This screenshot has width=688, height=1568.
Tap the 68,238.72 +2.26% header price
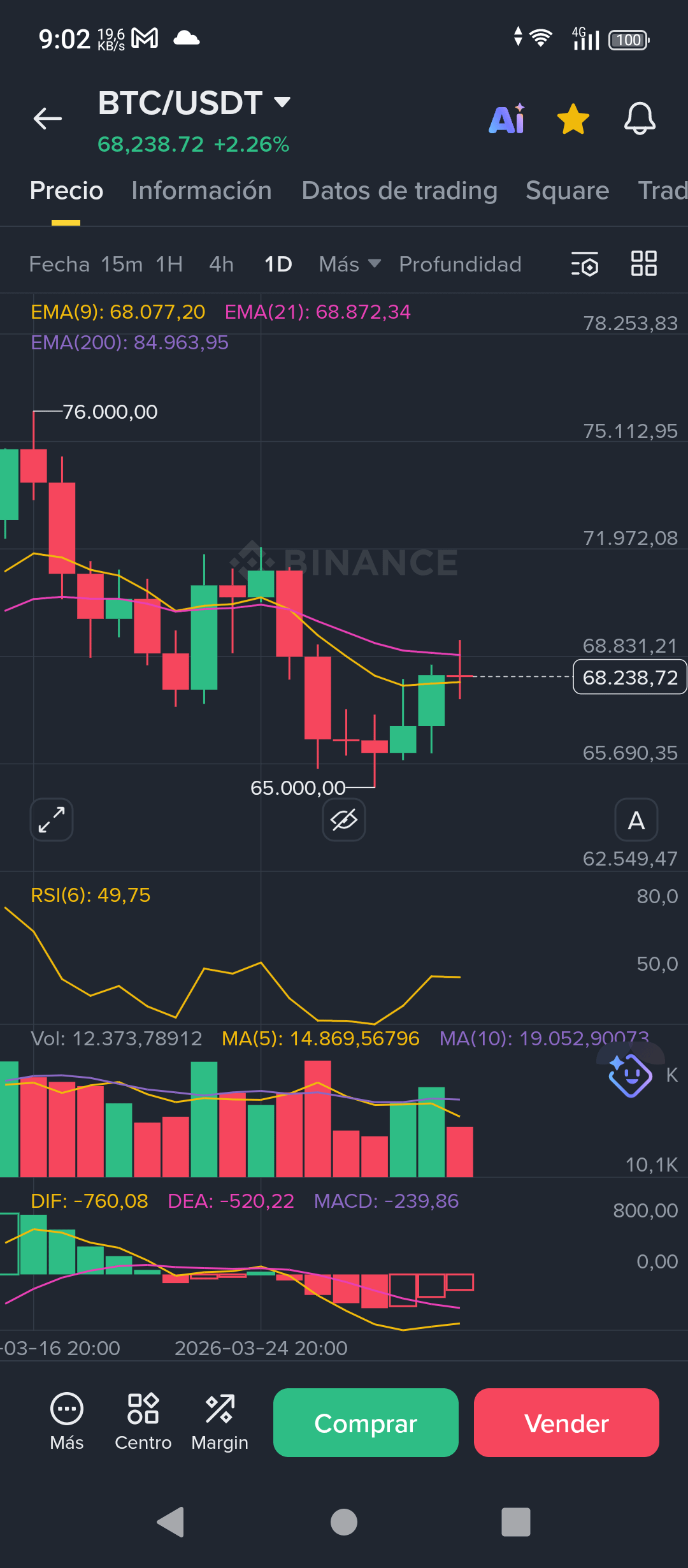[x=193, y=144]
